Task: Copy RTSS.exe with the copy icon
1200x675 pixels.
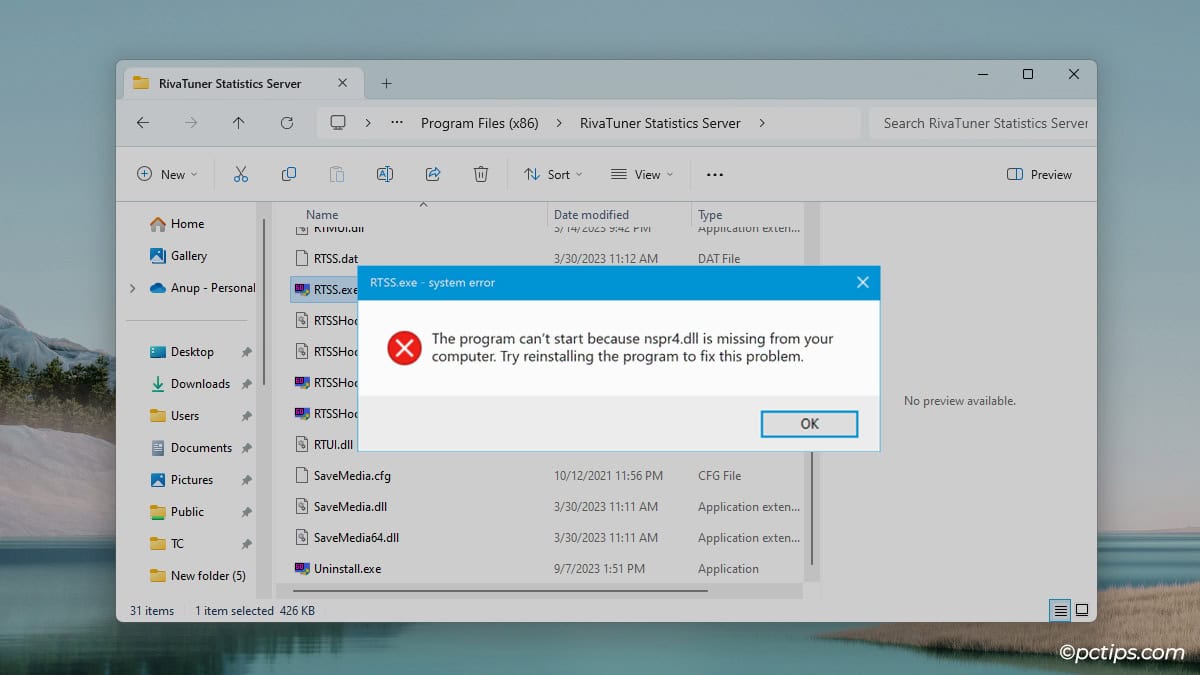Action: click(x=288, y=174)
